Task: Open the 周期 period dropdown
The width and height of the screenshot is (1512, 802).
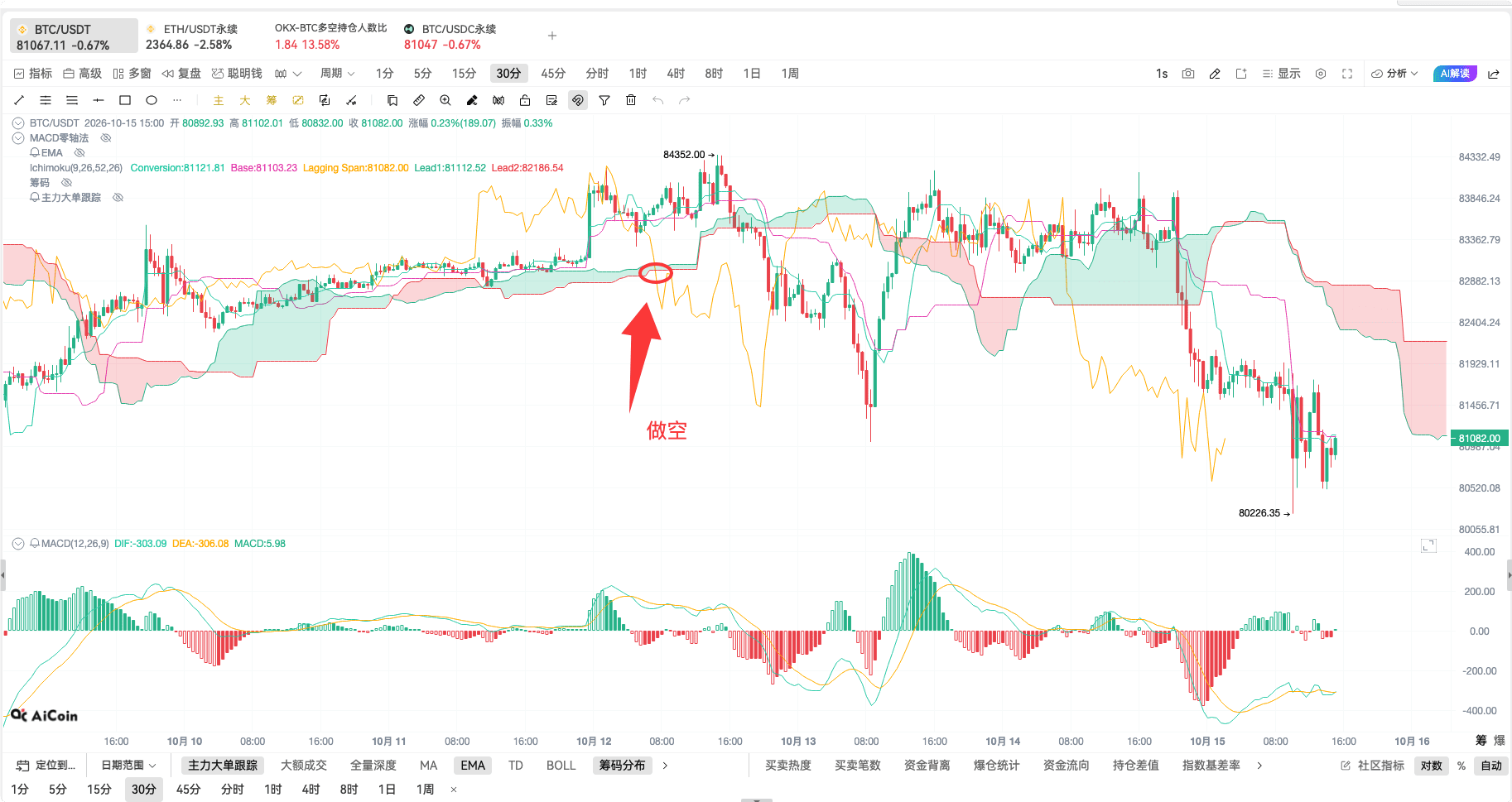Action: 338,74
